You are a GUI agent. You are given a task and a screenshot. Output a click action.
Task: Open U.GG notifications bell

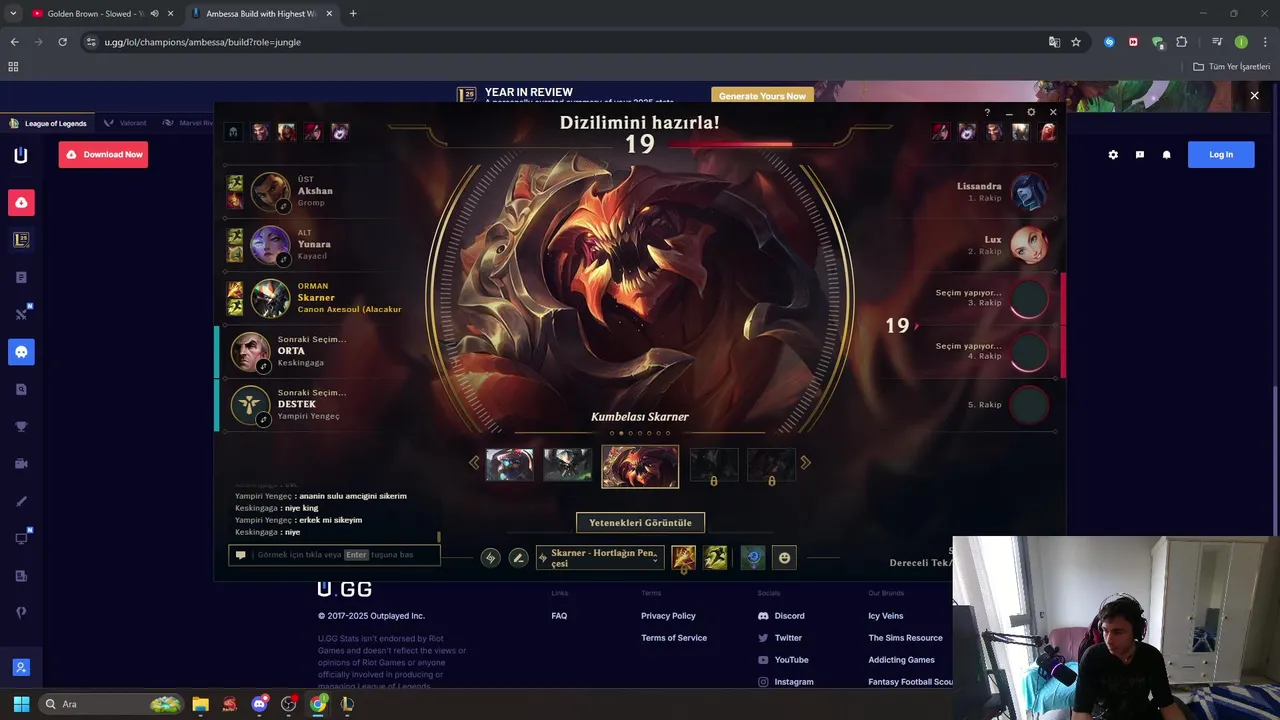(x=1166, y=155)
